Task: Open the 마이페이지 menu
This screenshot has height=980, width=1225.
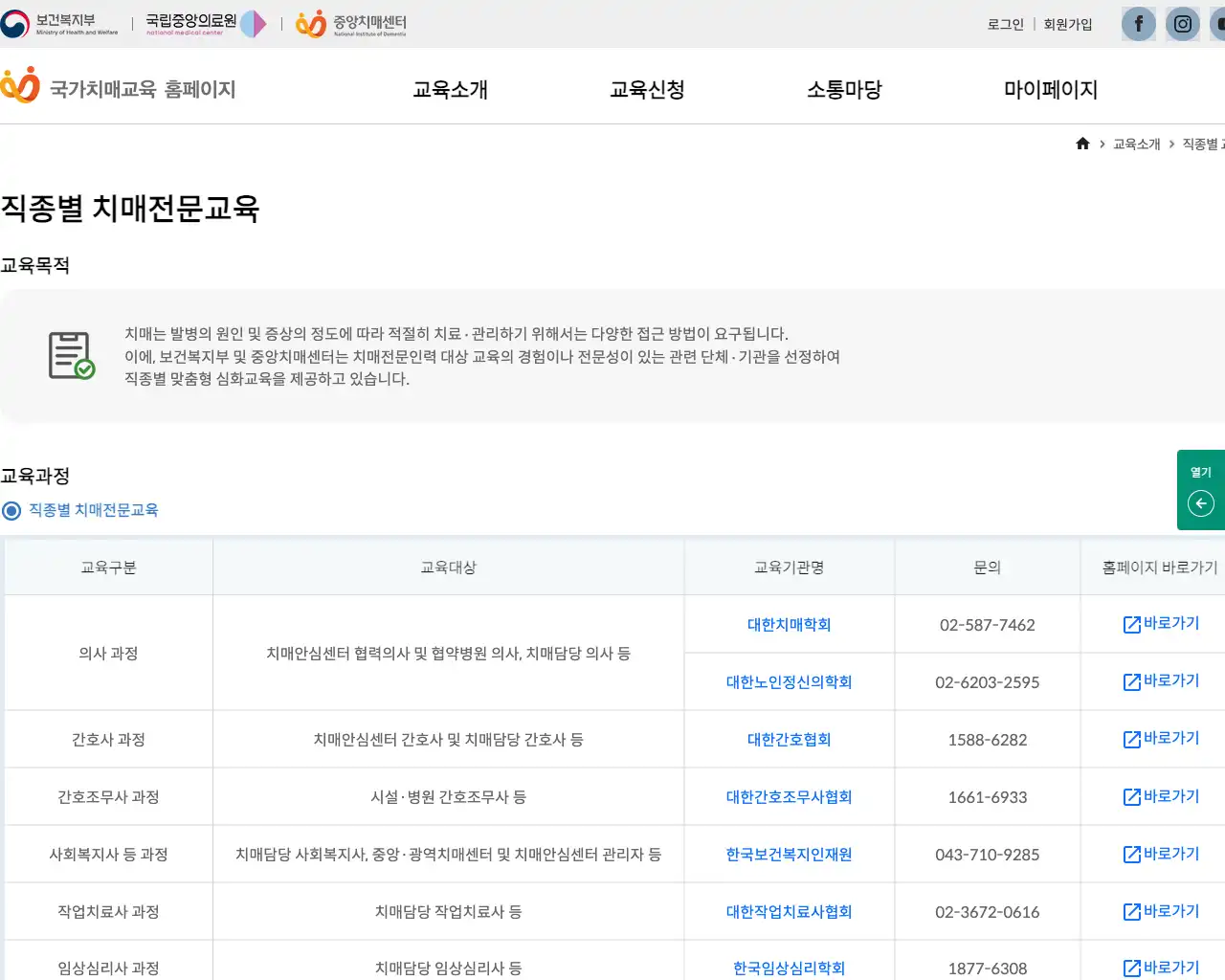Action: tap(1051, 89)
